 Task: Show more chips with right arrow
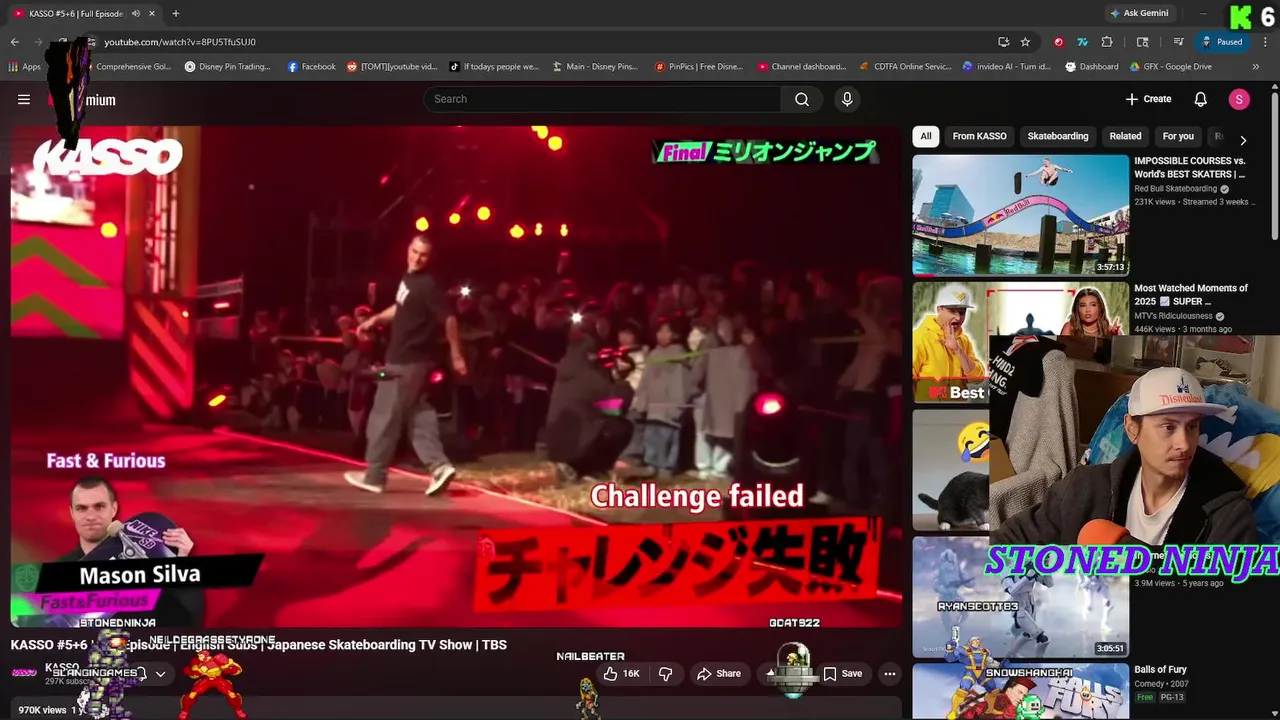(x=1243, y=140)
